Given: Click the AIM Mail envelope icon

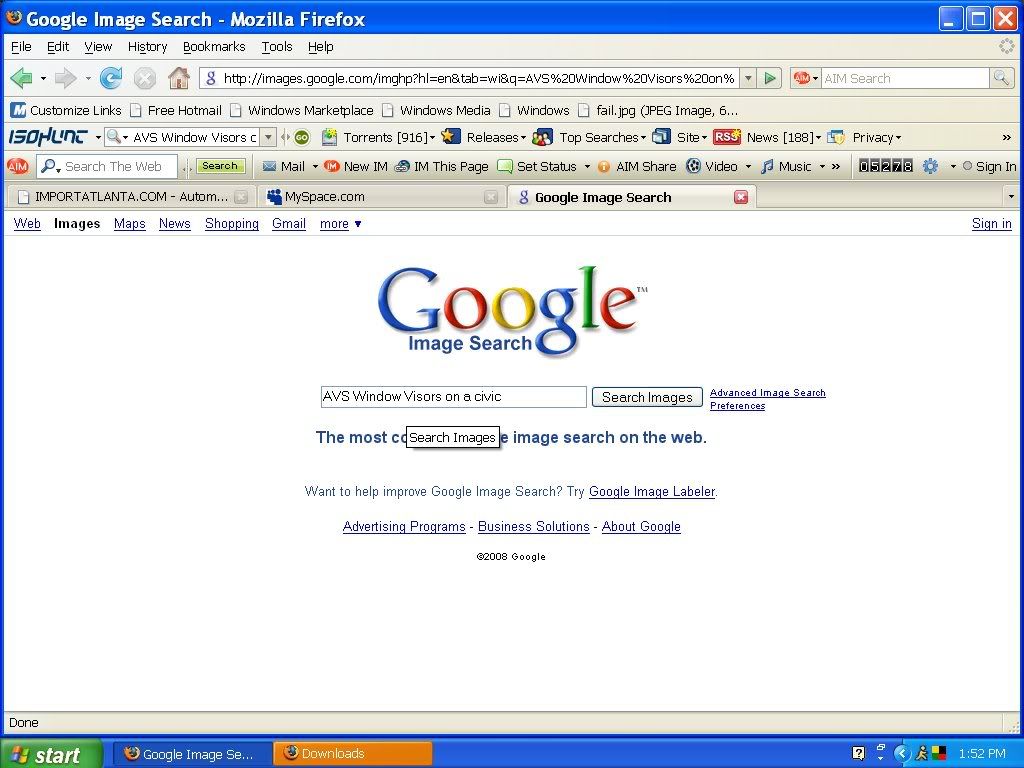Looking at the screenshot, I should (x=270, y=167).
